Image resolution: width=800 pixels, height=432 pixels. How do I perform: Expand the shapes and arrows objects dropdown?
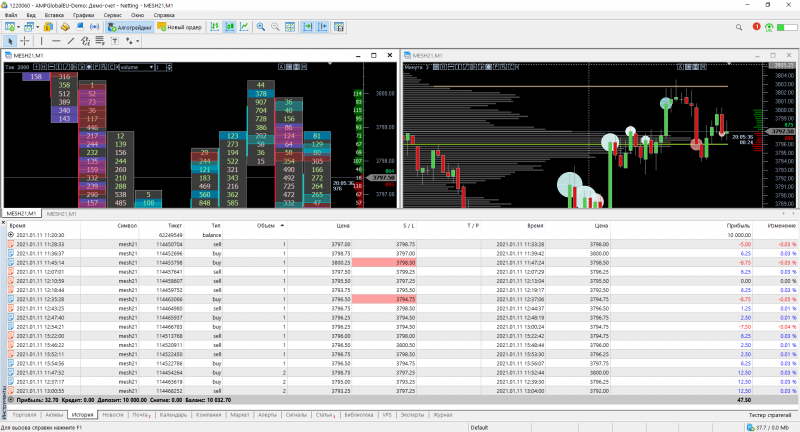click(x=138, y=41)
